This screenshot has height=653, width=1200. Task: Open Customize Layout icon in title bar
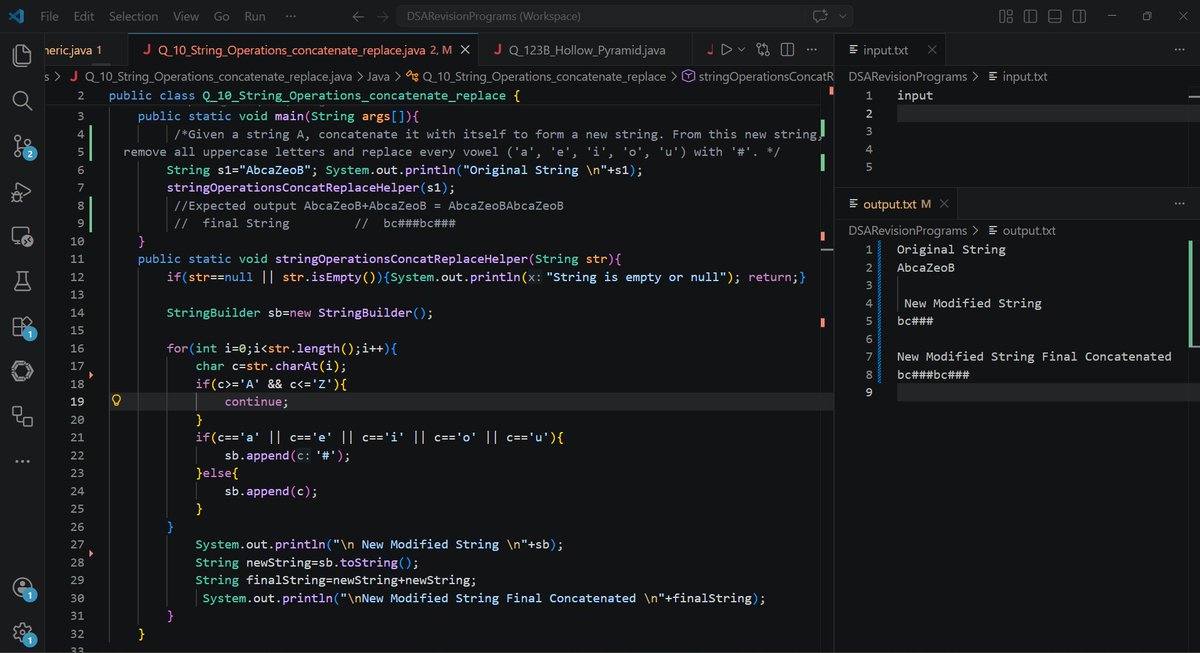(1007, 16)
